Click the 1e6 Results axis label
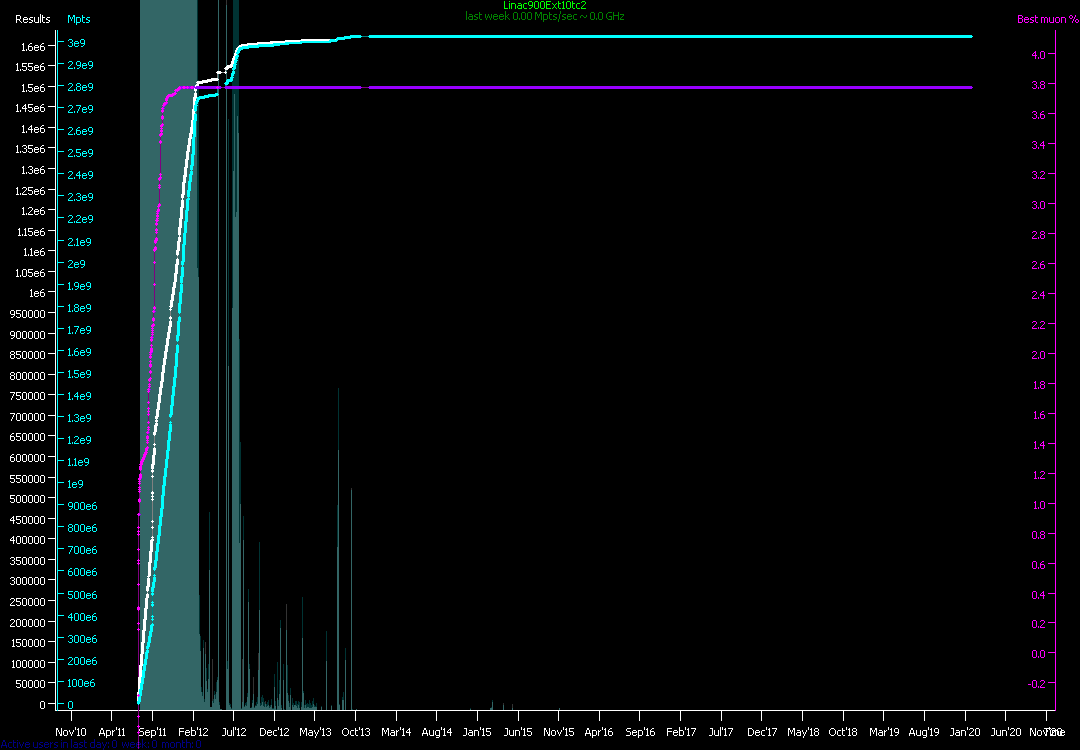Image resolution: width=1080 pixels, height=750 pixels. pos(36,293)
